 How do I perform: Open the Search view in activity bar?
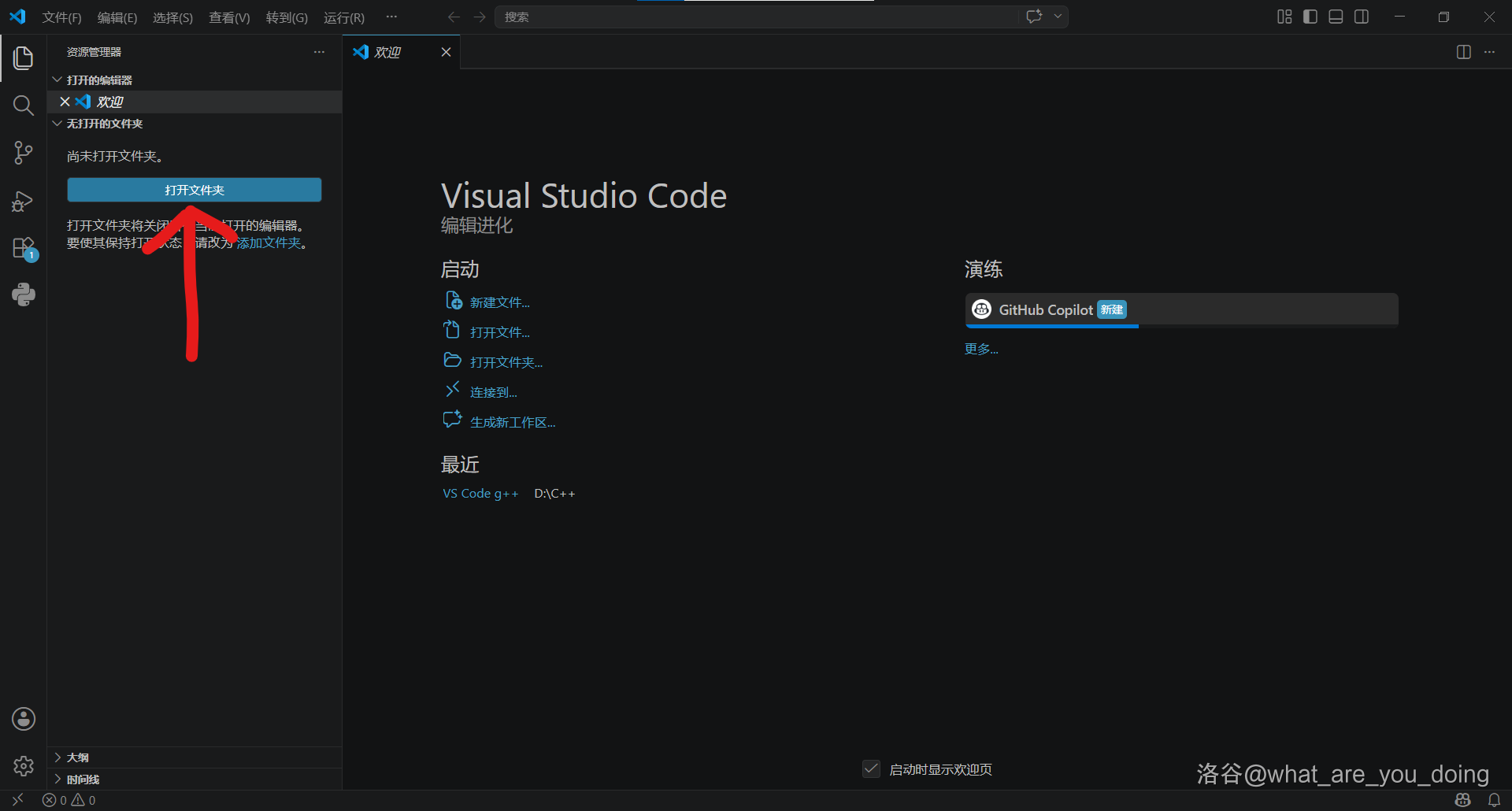24,106
